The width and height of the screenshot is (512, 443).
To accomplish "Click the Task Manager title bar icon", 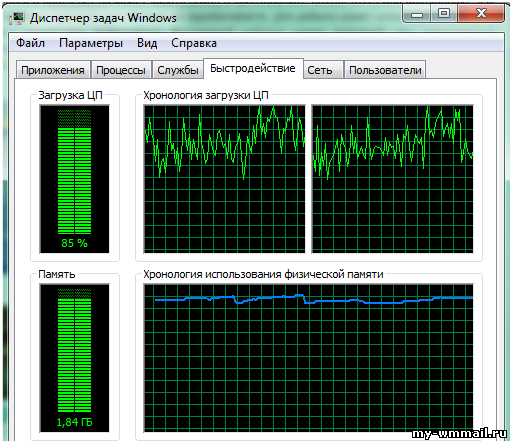I will coord(17,18).
